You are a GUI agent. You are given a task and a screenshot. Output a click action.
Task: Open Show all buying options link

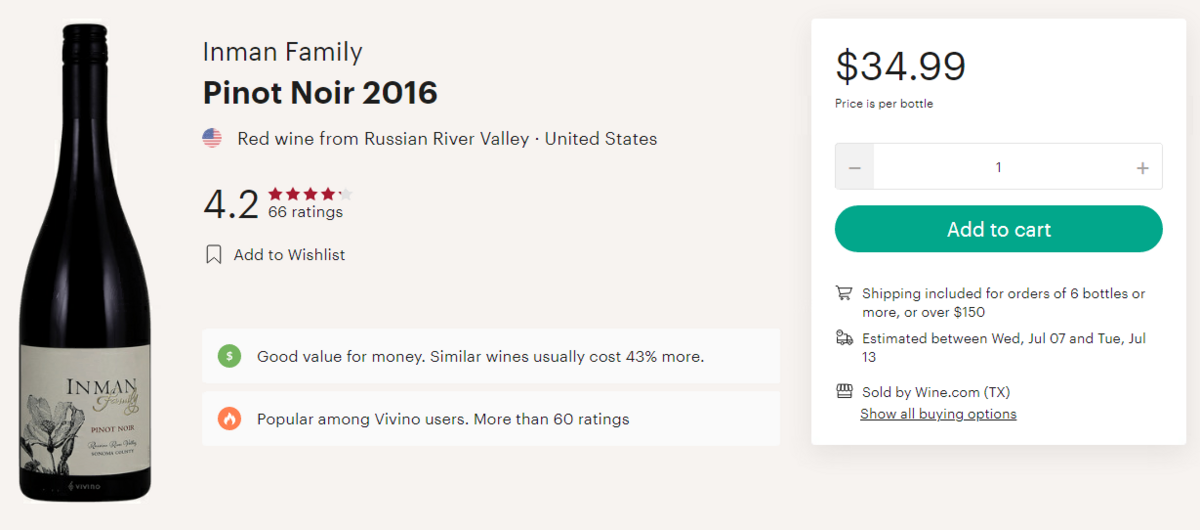[x=938, y=414]
